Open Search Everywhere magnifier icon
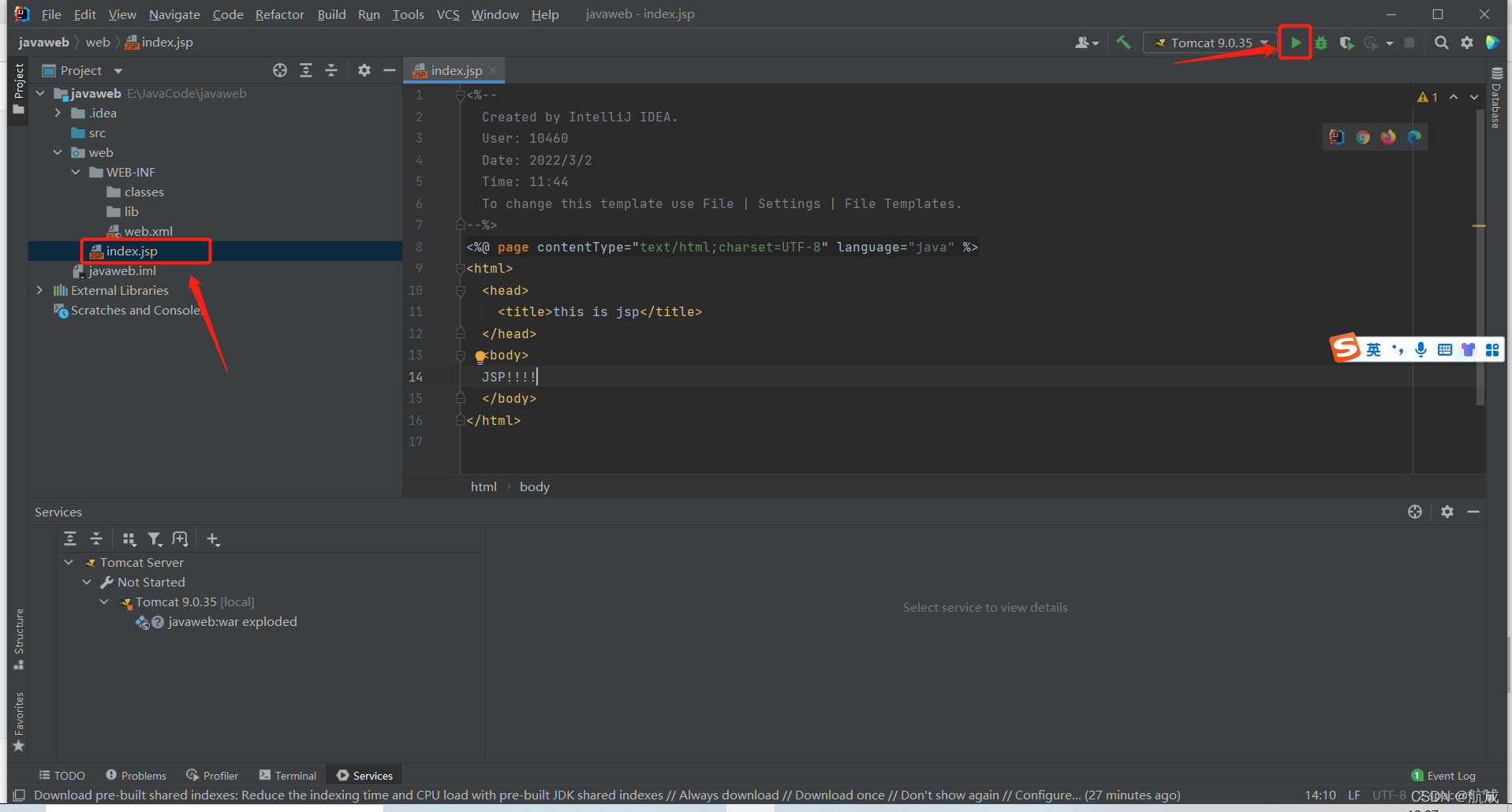 tap(1441, 43)
